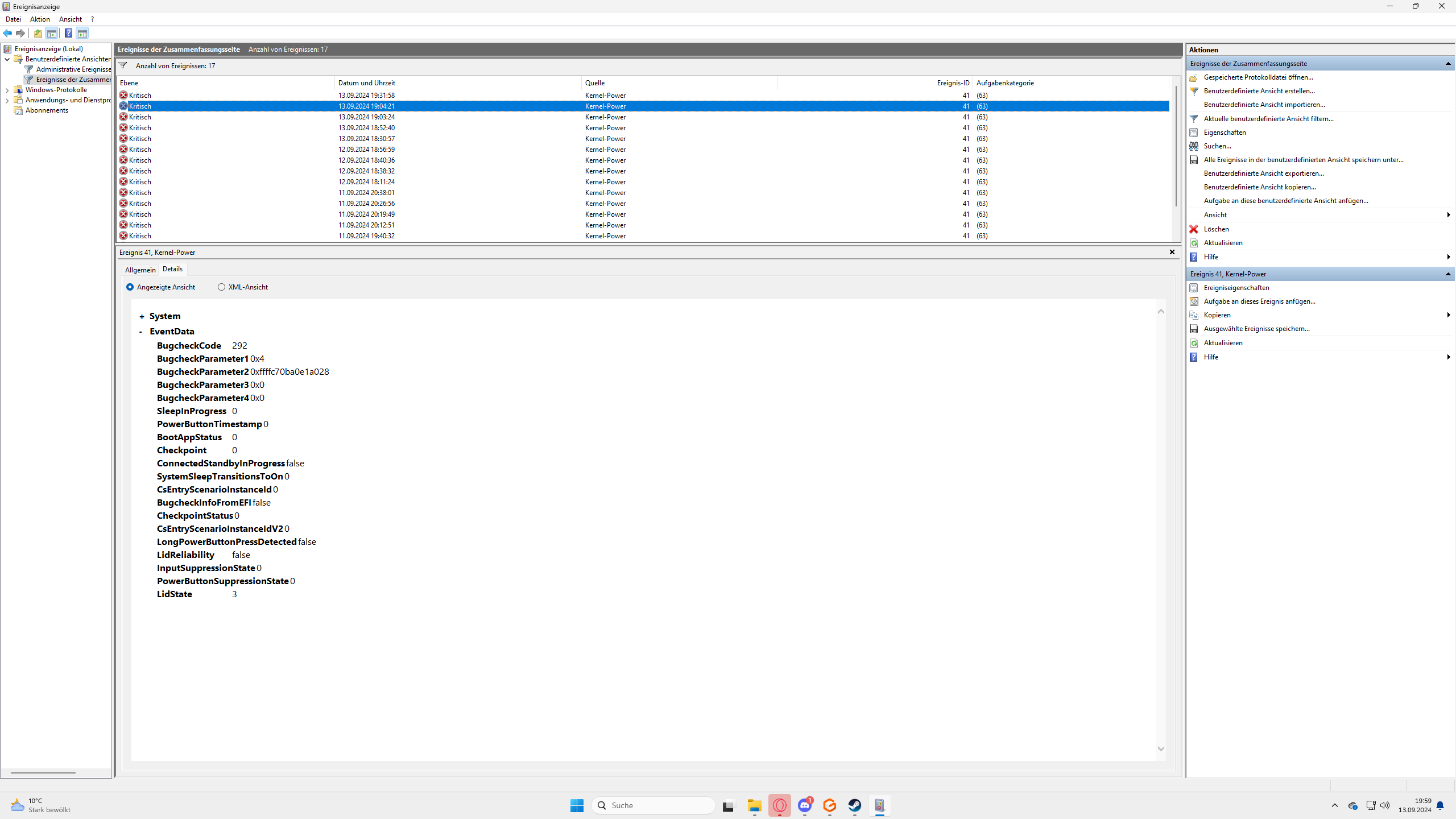
Task: Open the Ansicht submenu arrow in Aktionen
Action: [x=1448, y=215]
